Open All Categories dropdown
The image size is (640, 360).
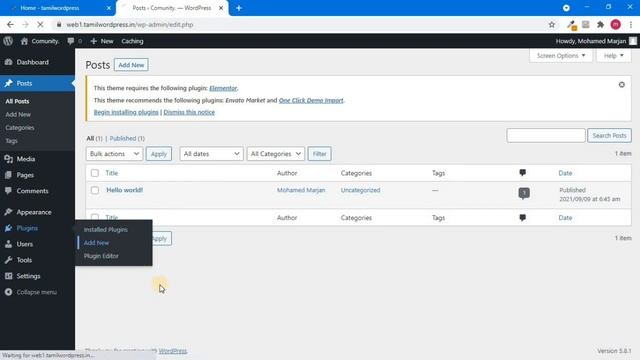[276, 154]
